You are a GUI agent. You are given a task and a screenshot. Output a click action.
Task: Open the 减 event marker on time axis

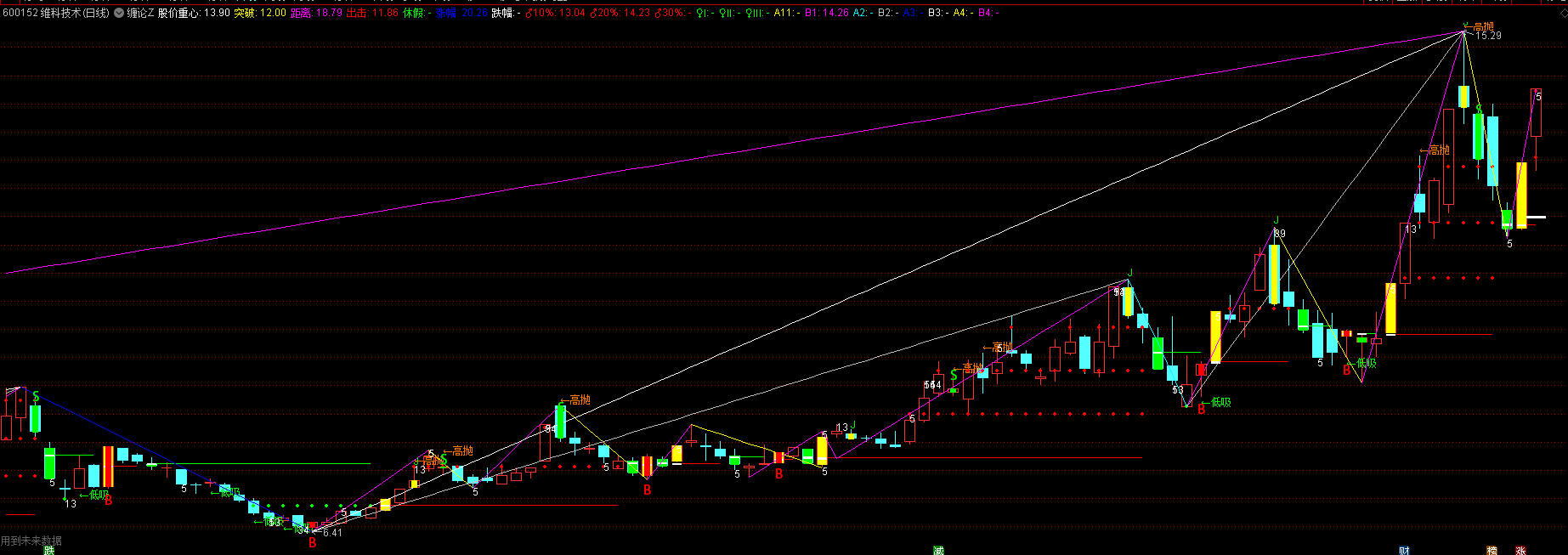point(938,551)
